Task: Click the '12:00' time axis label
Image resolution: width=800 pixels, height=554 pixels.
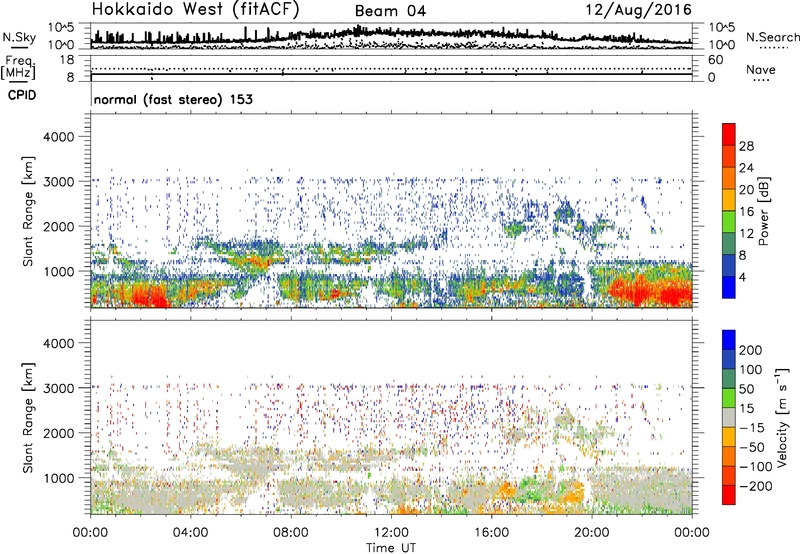Action: point(391,533)
